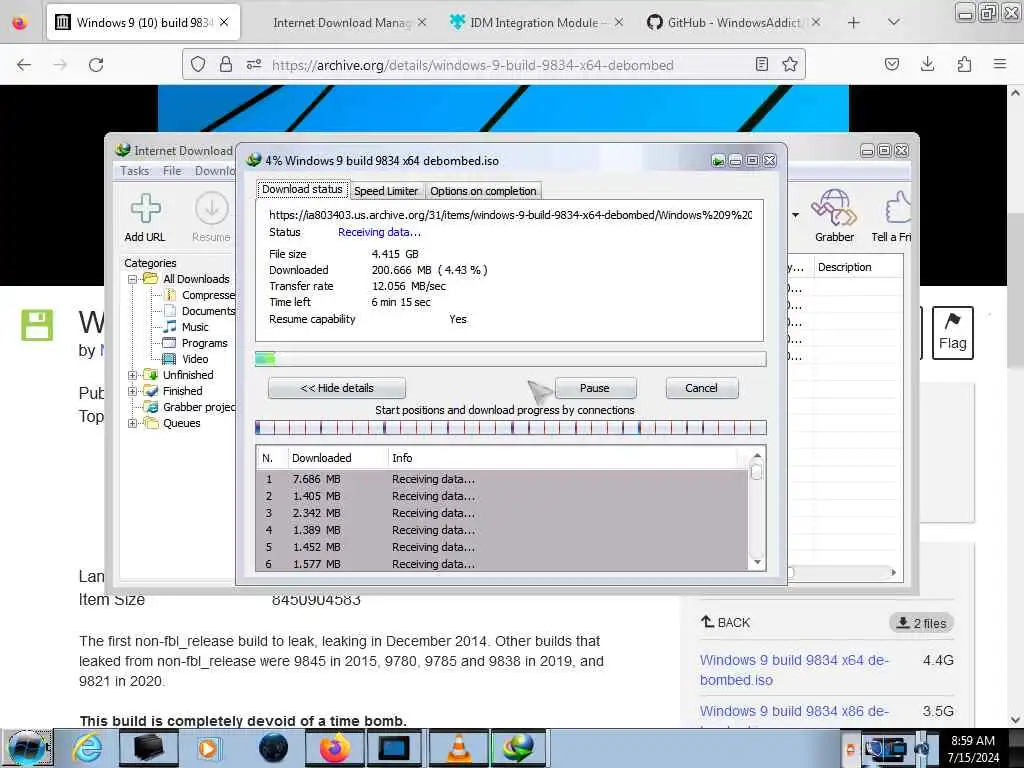Image resolution: width=1024 pixels, height=768 pixels.
Task: Switch to the Download status tab
Action: (x=302, y=189)
